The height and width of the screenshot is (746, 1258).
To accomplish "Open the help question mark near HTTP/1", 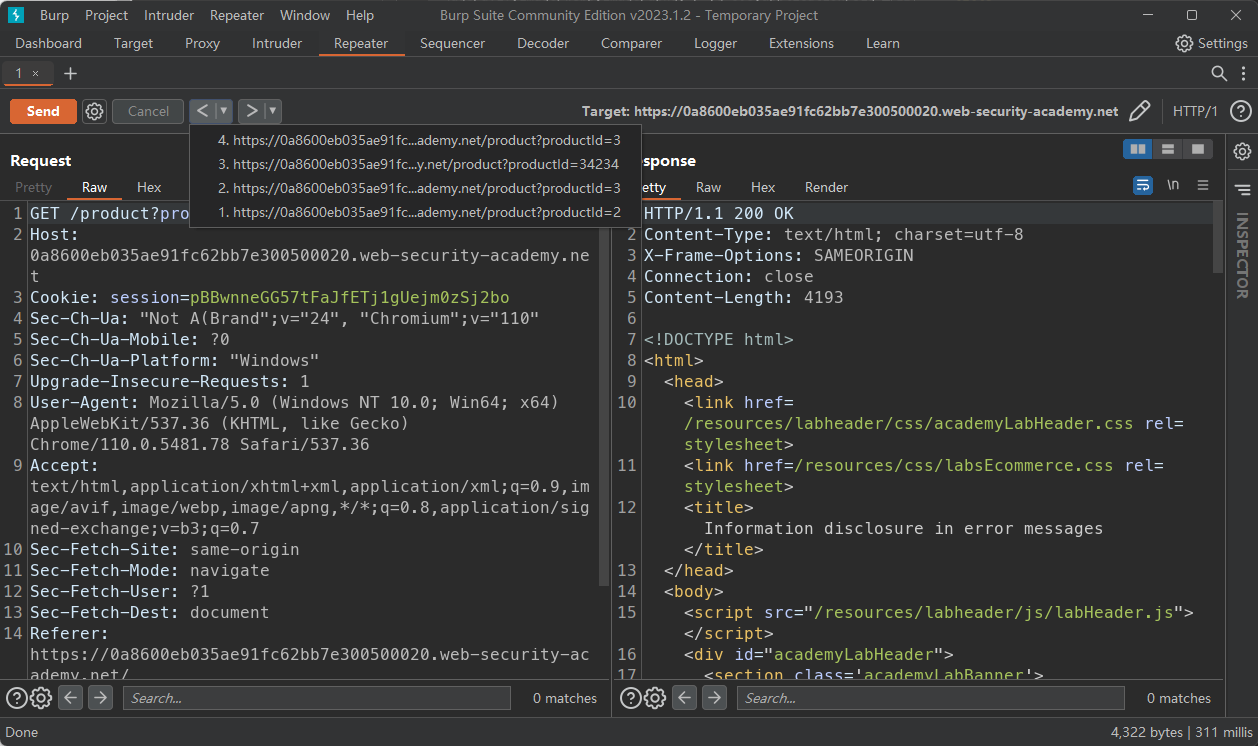I will pos(1240,111).
